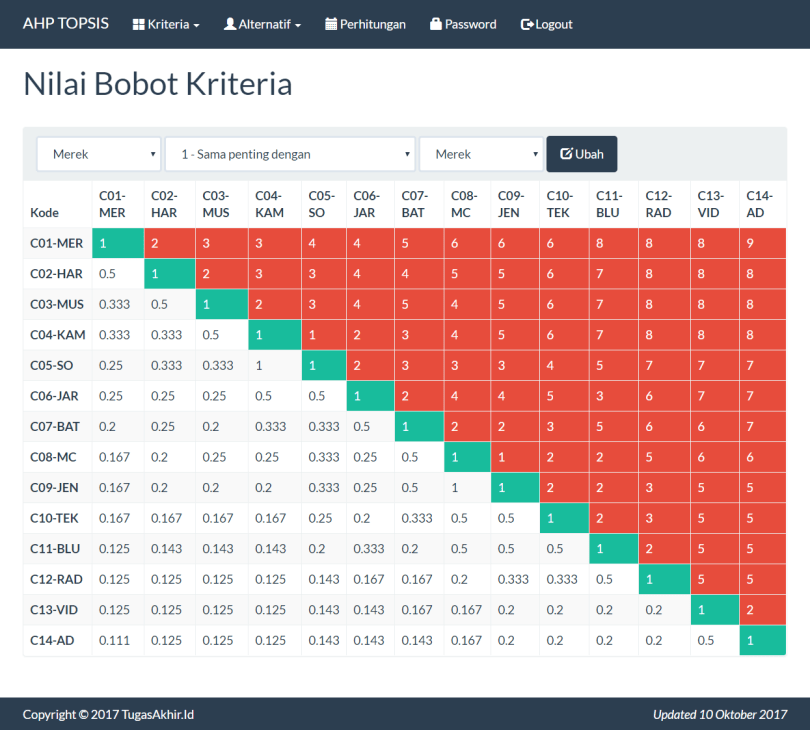This screenshot has width=810, height=730.
Task: Click the C14-AD column header
Action: coord(755,204)
